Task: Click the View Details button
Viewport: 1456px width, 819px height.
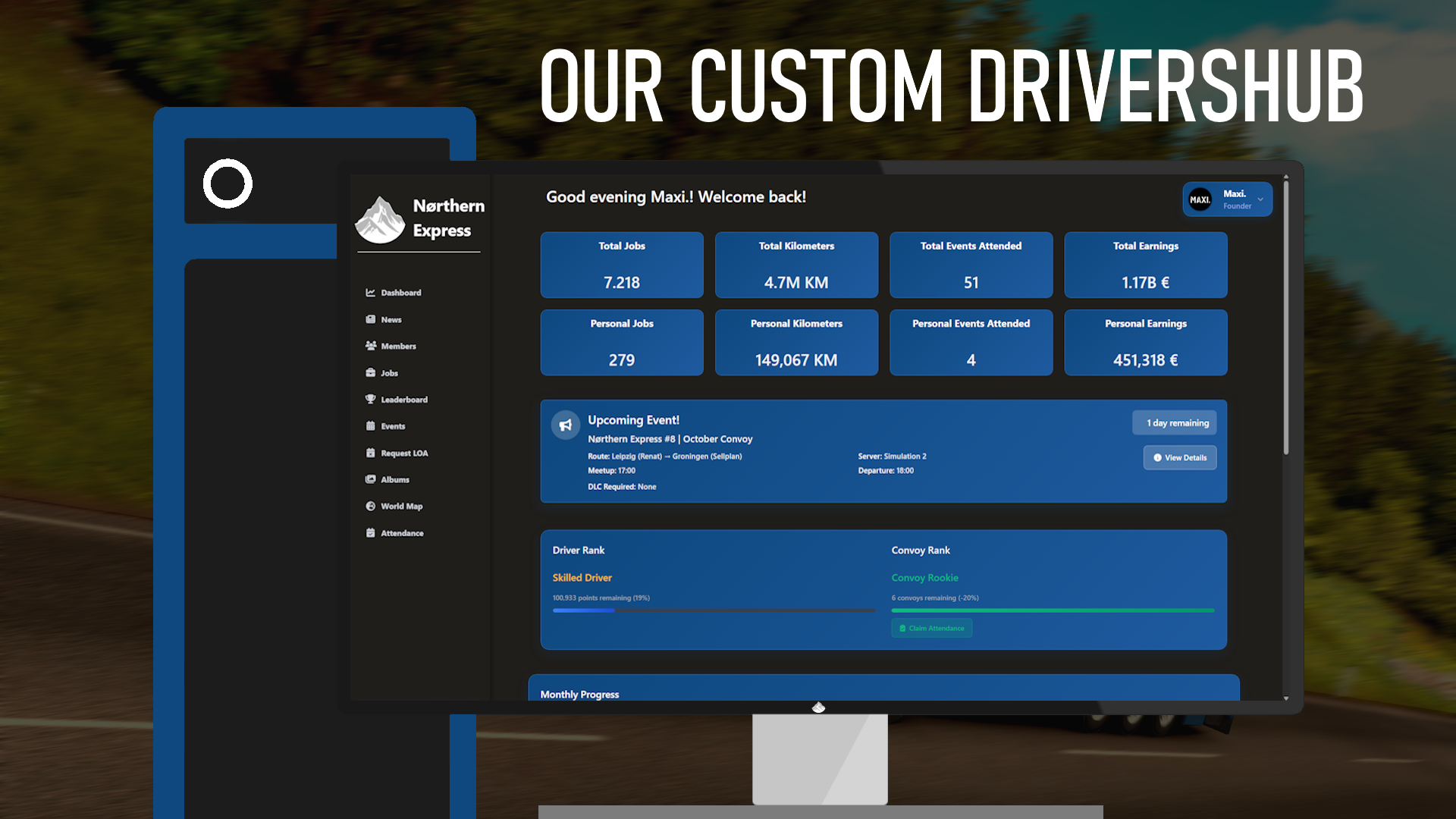Action: point(1180,457)
